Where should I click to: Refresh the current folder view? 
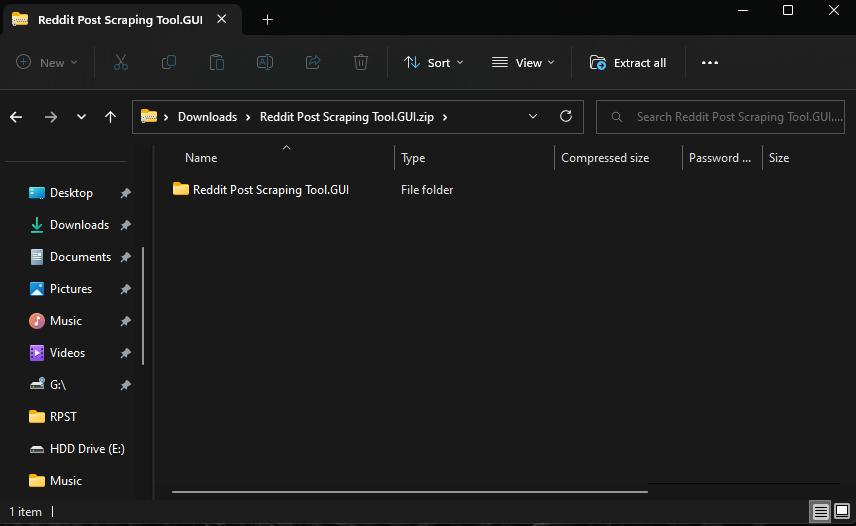(x=566, y=116)
